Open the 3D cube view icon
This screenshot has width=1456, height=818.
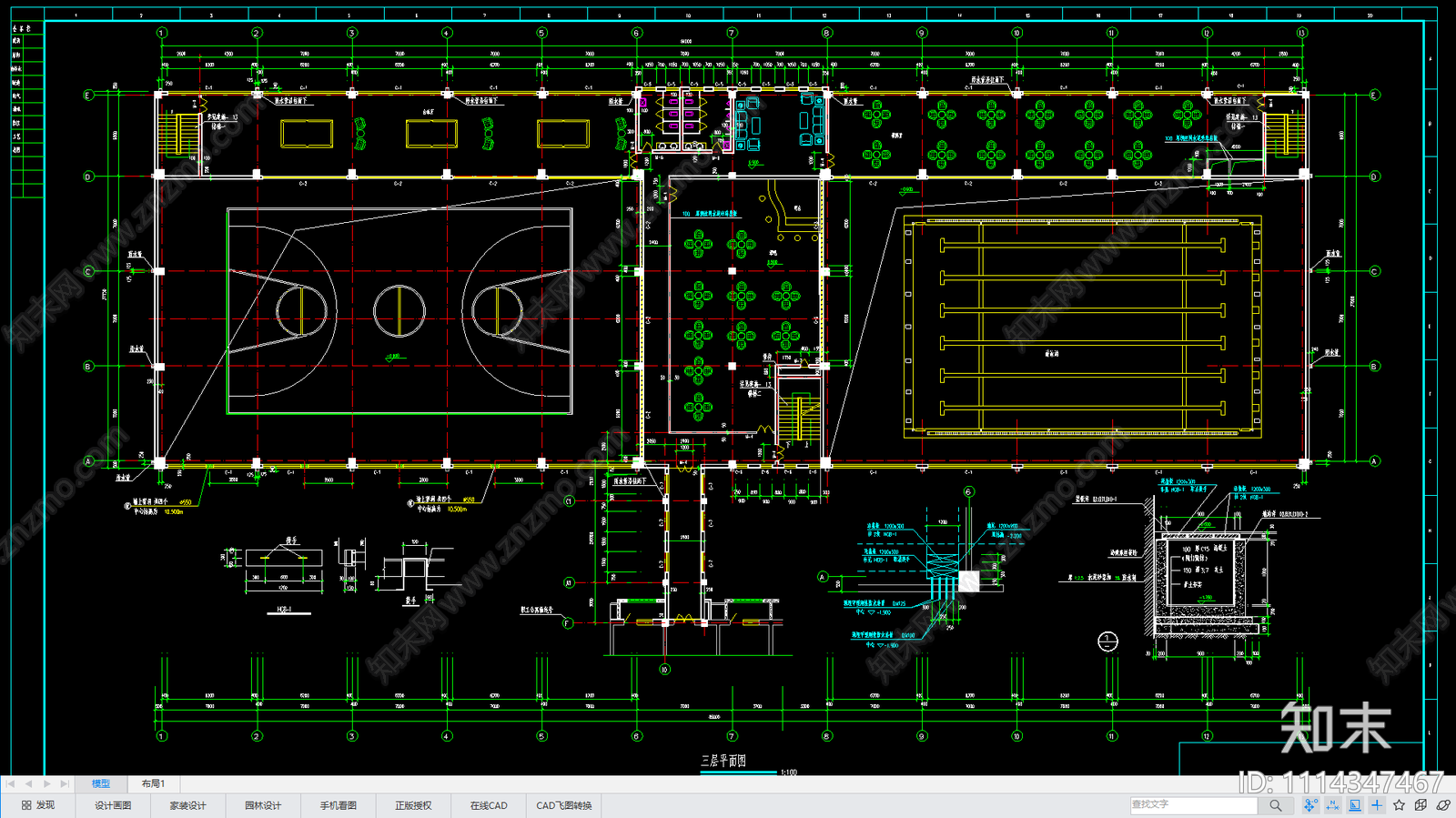[1421, 805]
